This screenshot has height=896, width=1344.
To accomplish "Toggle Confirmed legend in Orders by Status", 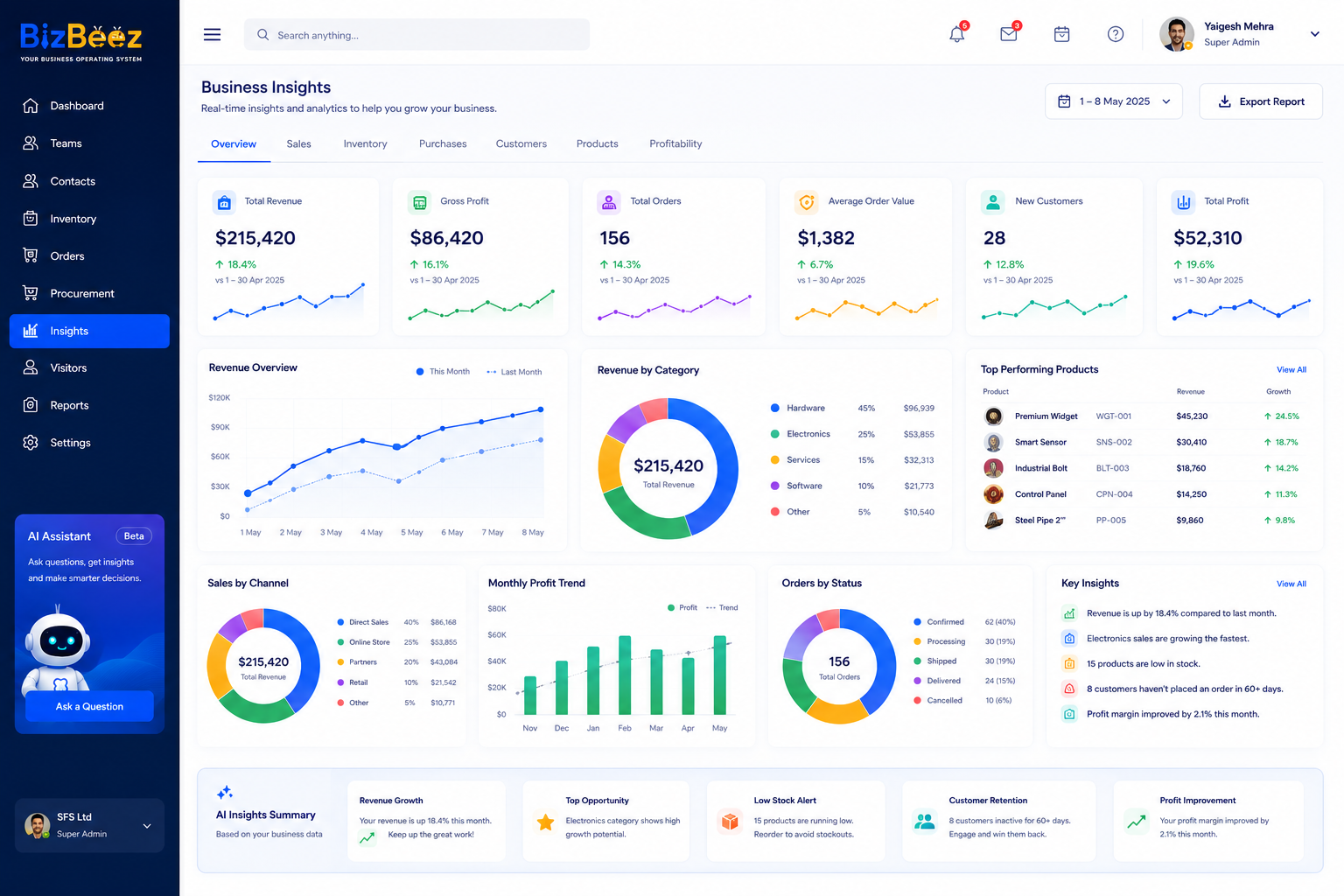I will [939, 622].
